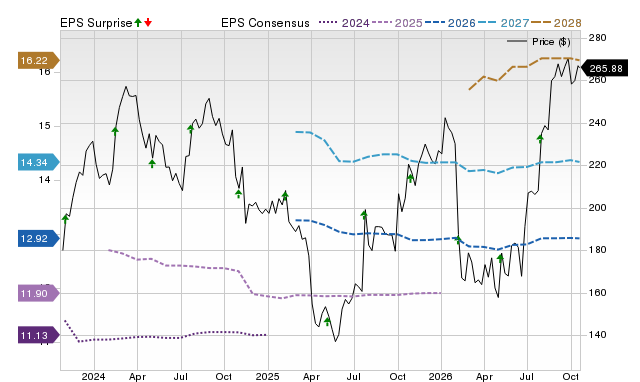Click the 15 EPS axis label
Screen dimensions: 640x382
(44, 126)
